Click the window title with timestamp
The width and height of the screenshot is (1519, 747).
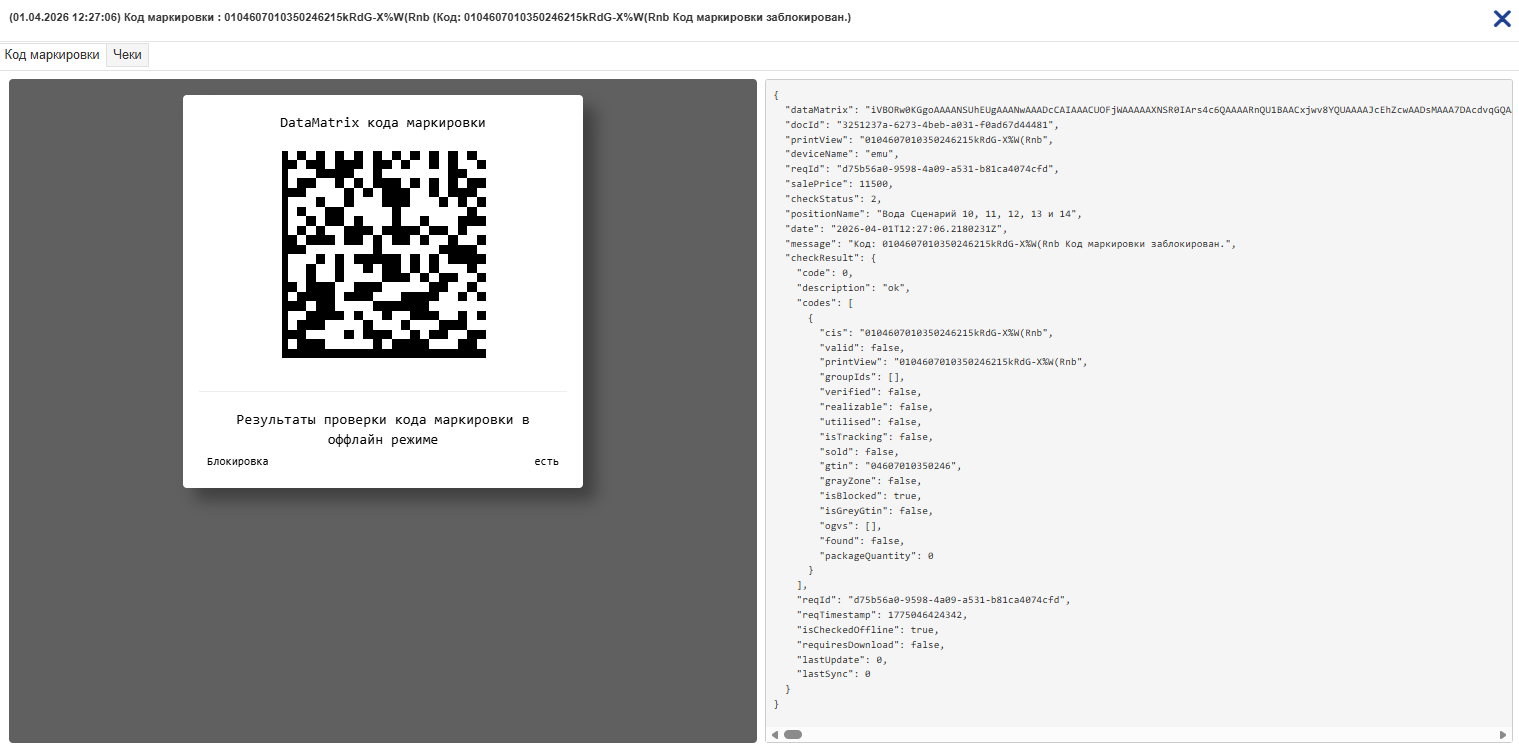coord(430,18)
